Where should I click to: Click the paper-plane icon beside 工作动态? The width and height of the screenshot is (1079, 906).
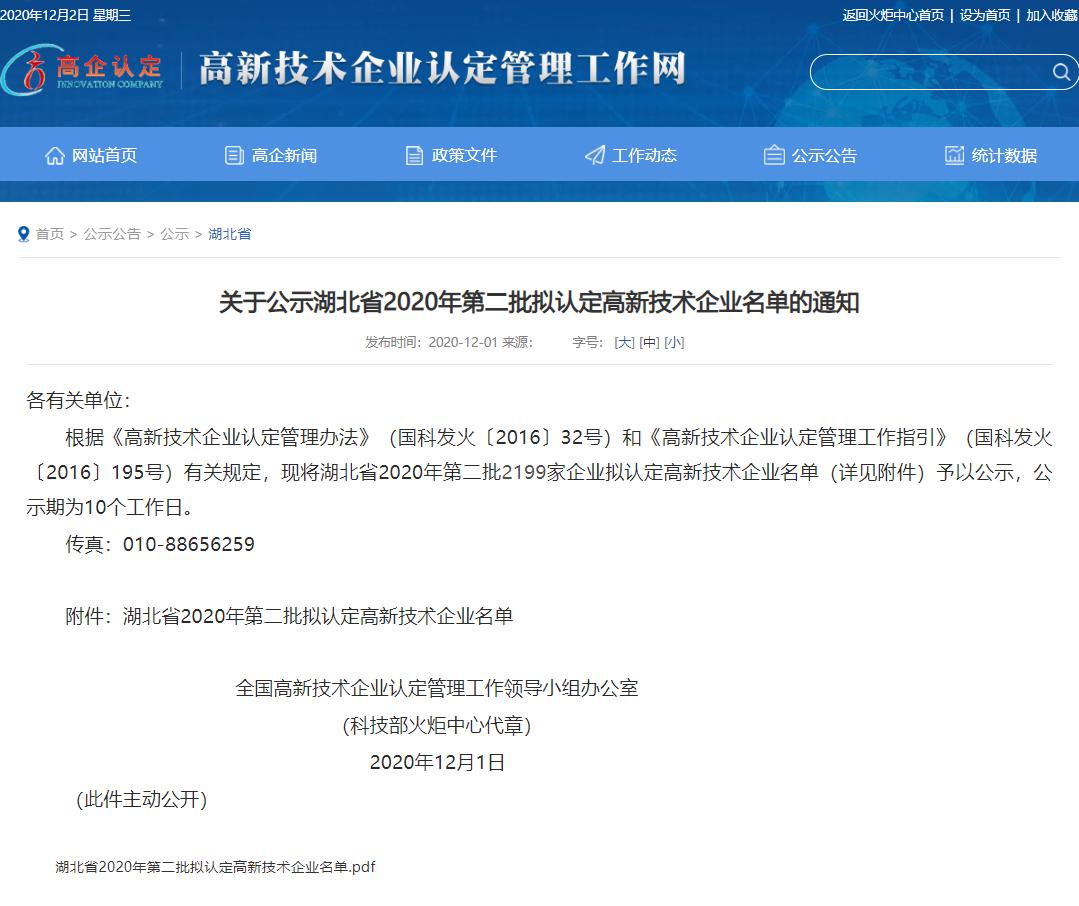tap(594, 154)
